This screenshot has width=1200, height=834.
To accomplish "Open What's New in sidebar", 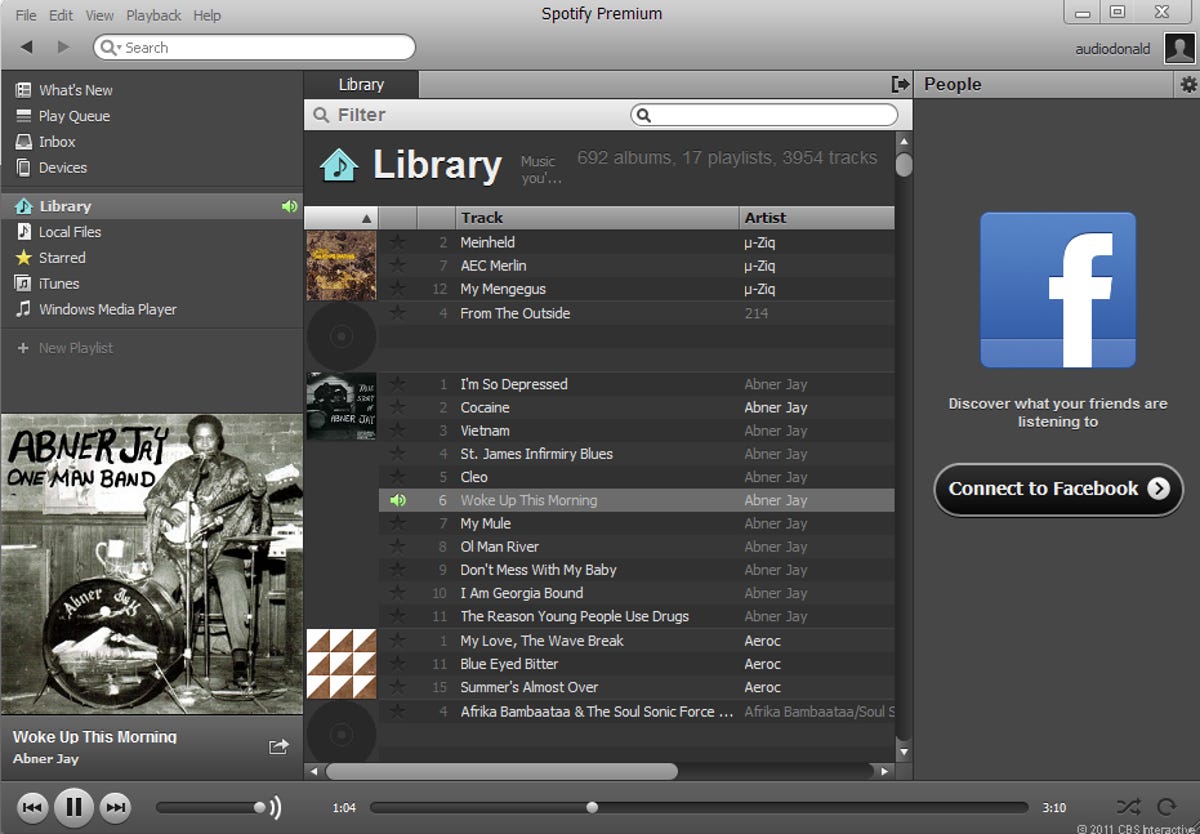I will (75, 90).
